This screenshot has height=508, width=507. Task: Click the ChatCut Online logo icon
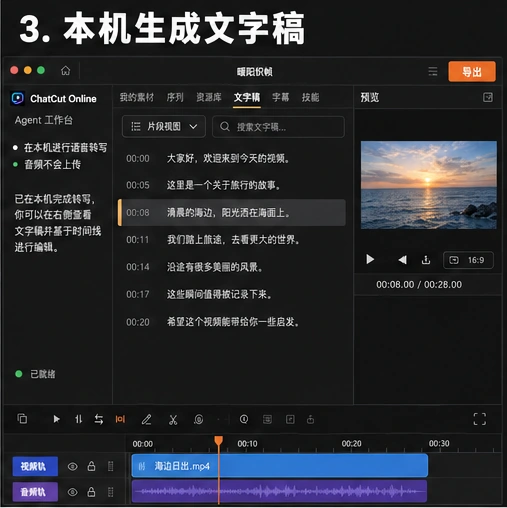coord(17,98)
